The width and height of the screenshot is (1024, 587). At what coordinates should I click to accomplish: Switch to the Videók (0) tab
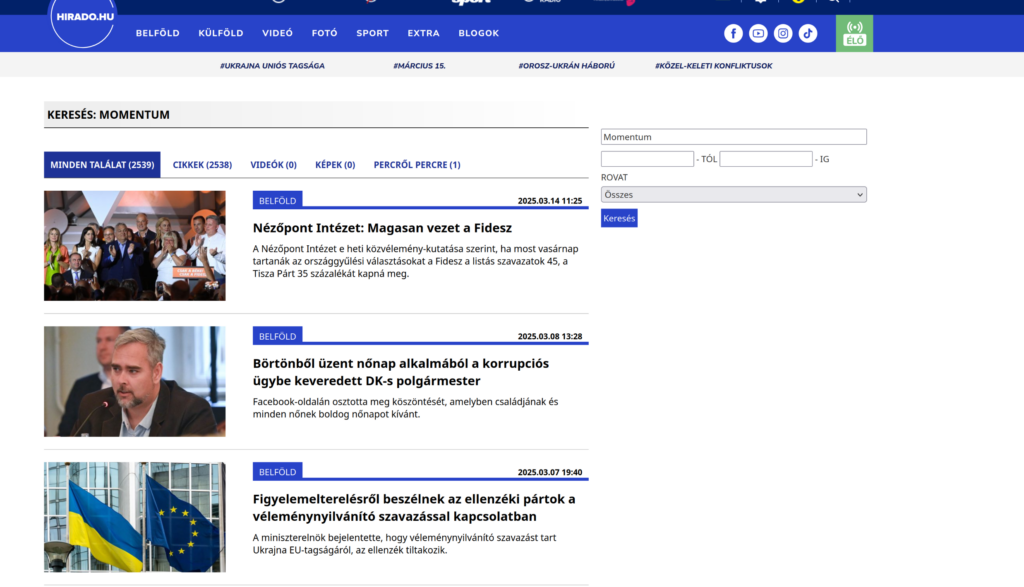(x=273, y=165)
